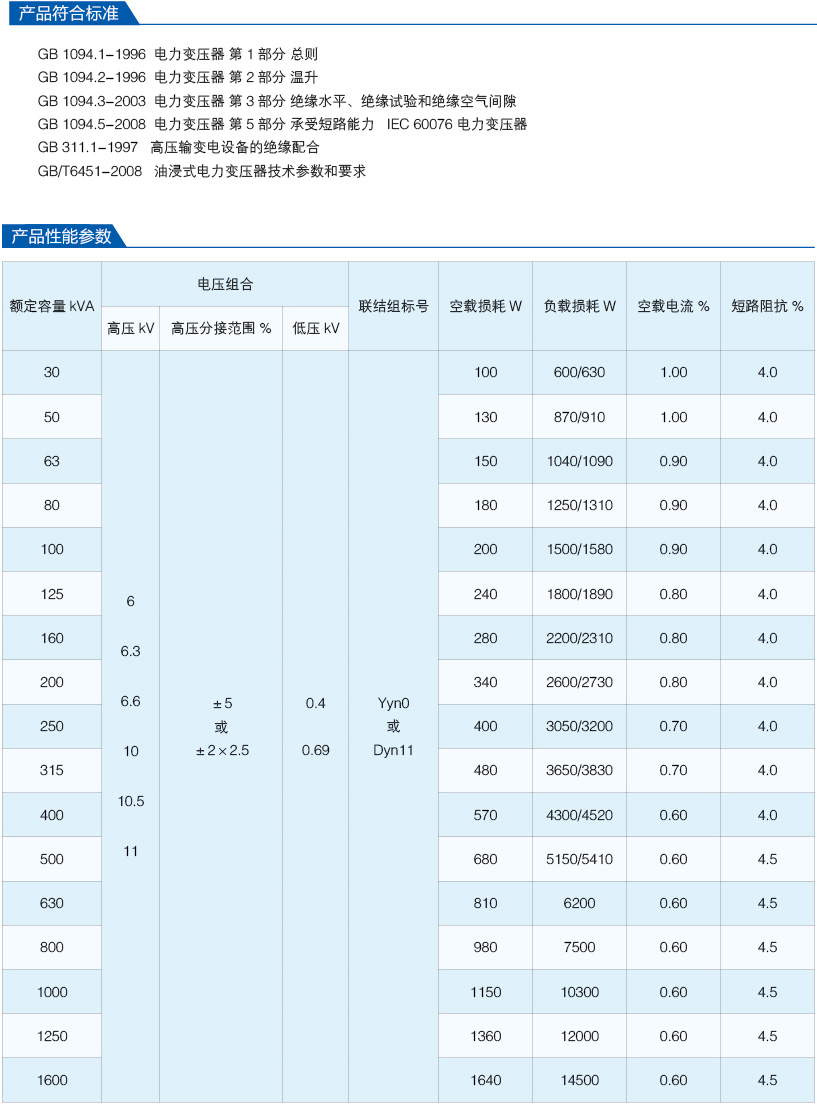Click the 空载电流 % column header
Image resolution: width=817 pixels, height=1105 pixels.
tap(673, 306)
